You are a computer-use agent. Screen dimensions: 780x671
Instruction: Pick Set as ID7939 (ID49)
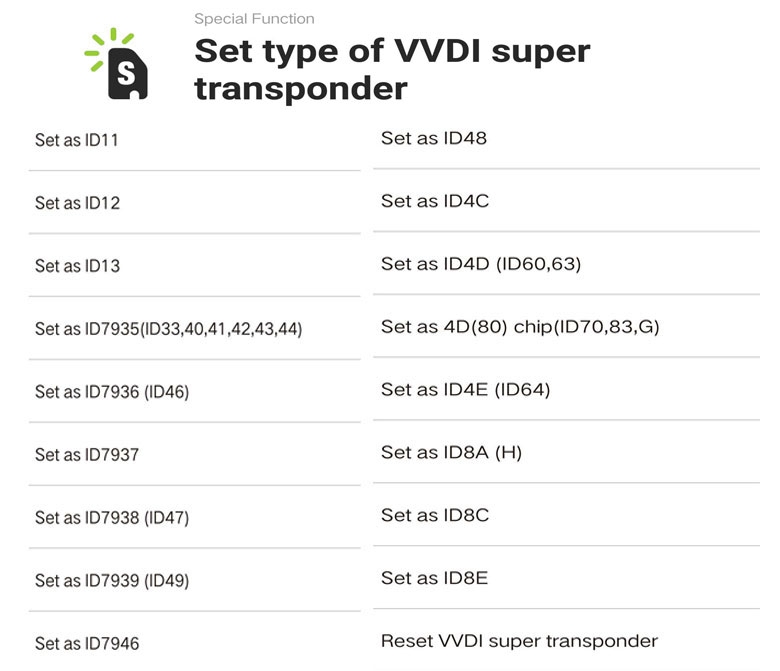(112, 581)
